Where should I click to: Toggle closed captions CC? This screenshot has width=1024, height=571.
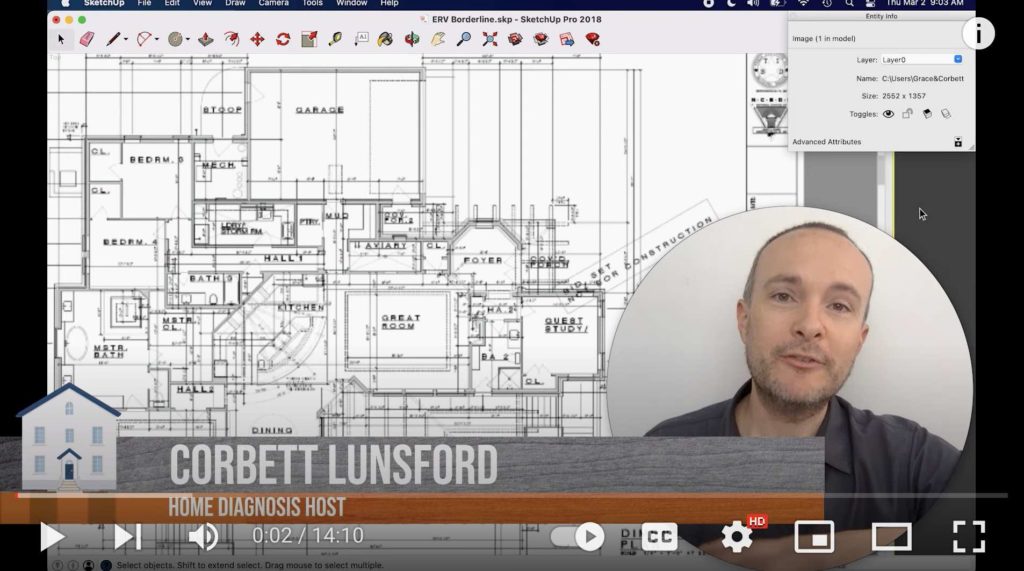(659, 537)
